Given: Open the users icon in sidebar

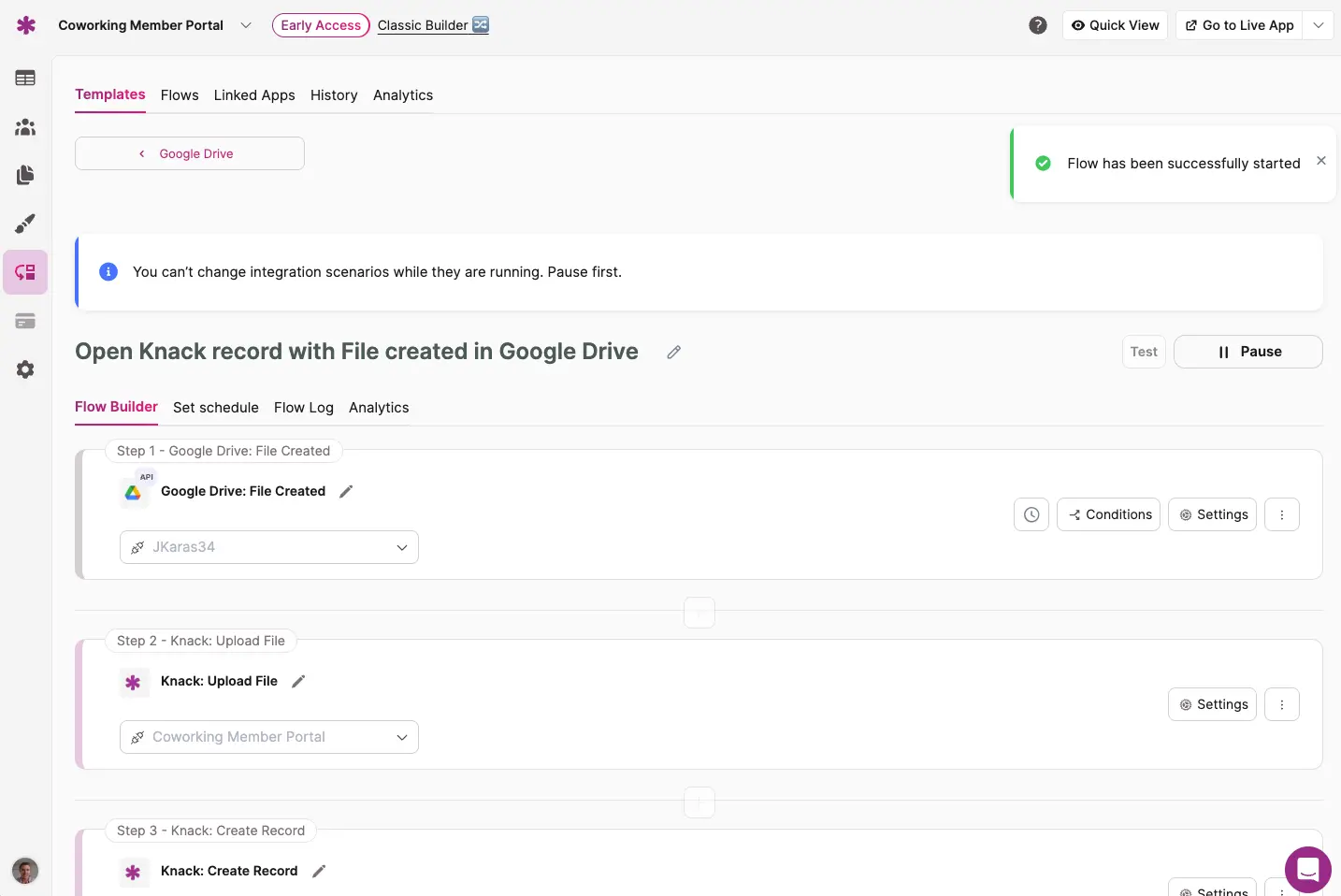Looking at the screenshot, I should coord(25,127).
